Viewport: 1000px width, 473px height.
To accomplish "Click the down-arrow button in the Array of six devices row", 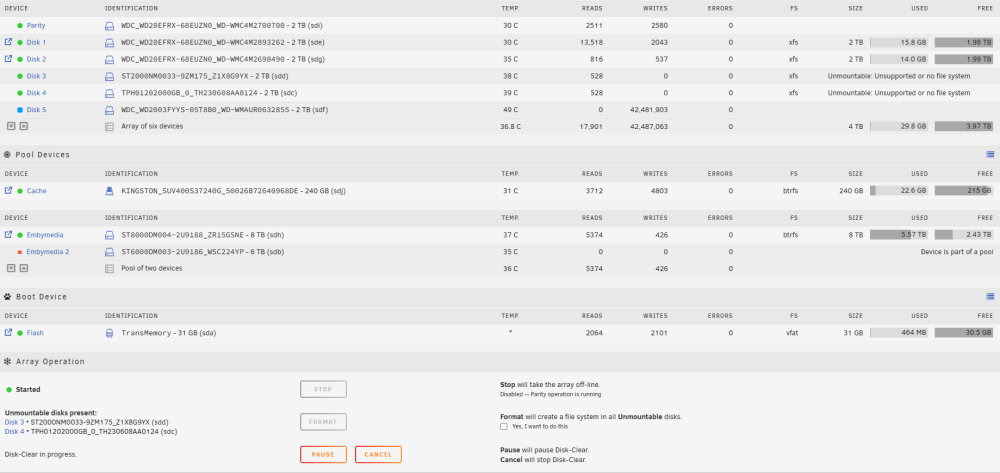I will [11, 126].
